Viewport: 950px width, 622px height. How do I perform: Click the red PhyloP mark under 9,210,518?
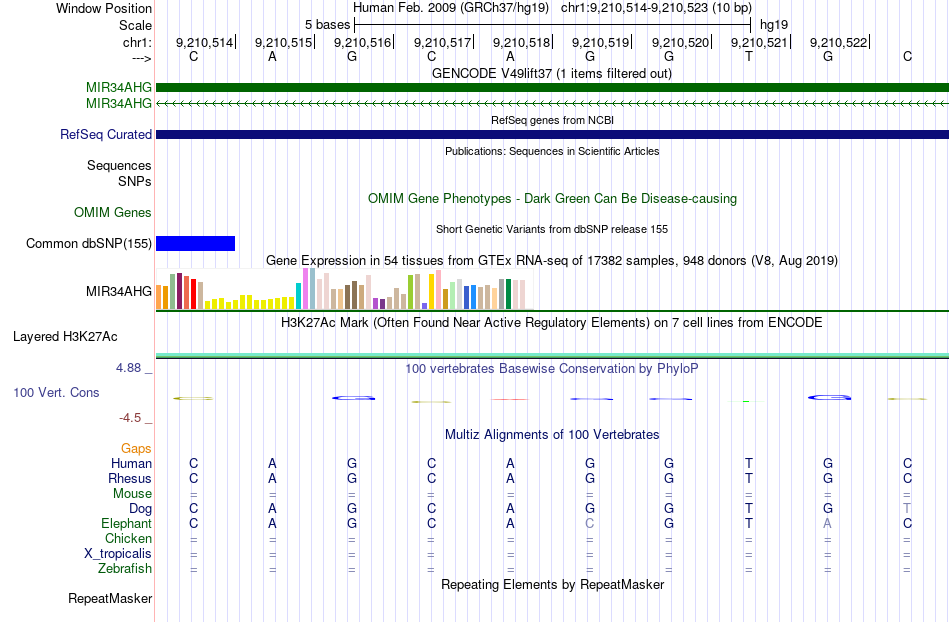tap(510, 399)
